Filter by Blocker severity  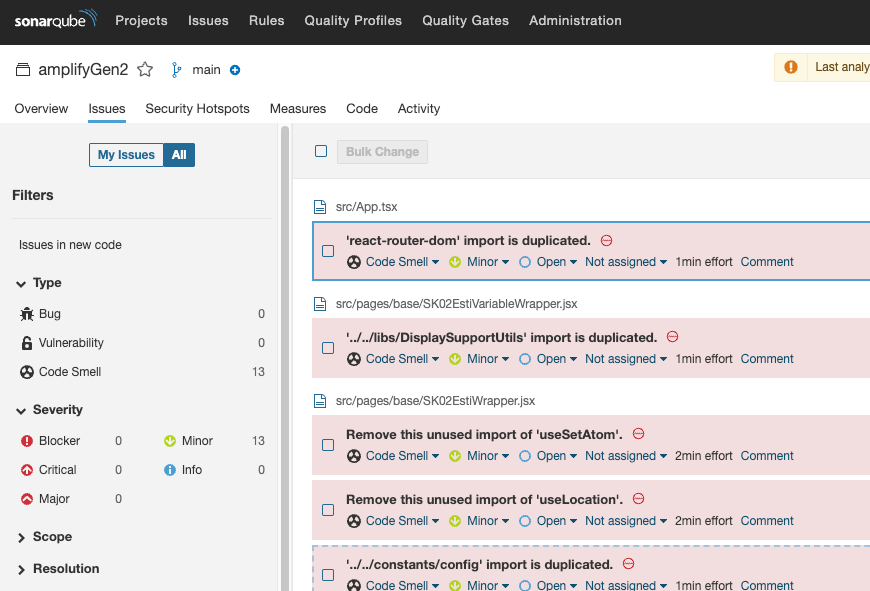click(x=70, y=441)
